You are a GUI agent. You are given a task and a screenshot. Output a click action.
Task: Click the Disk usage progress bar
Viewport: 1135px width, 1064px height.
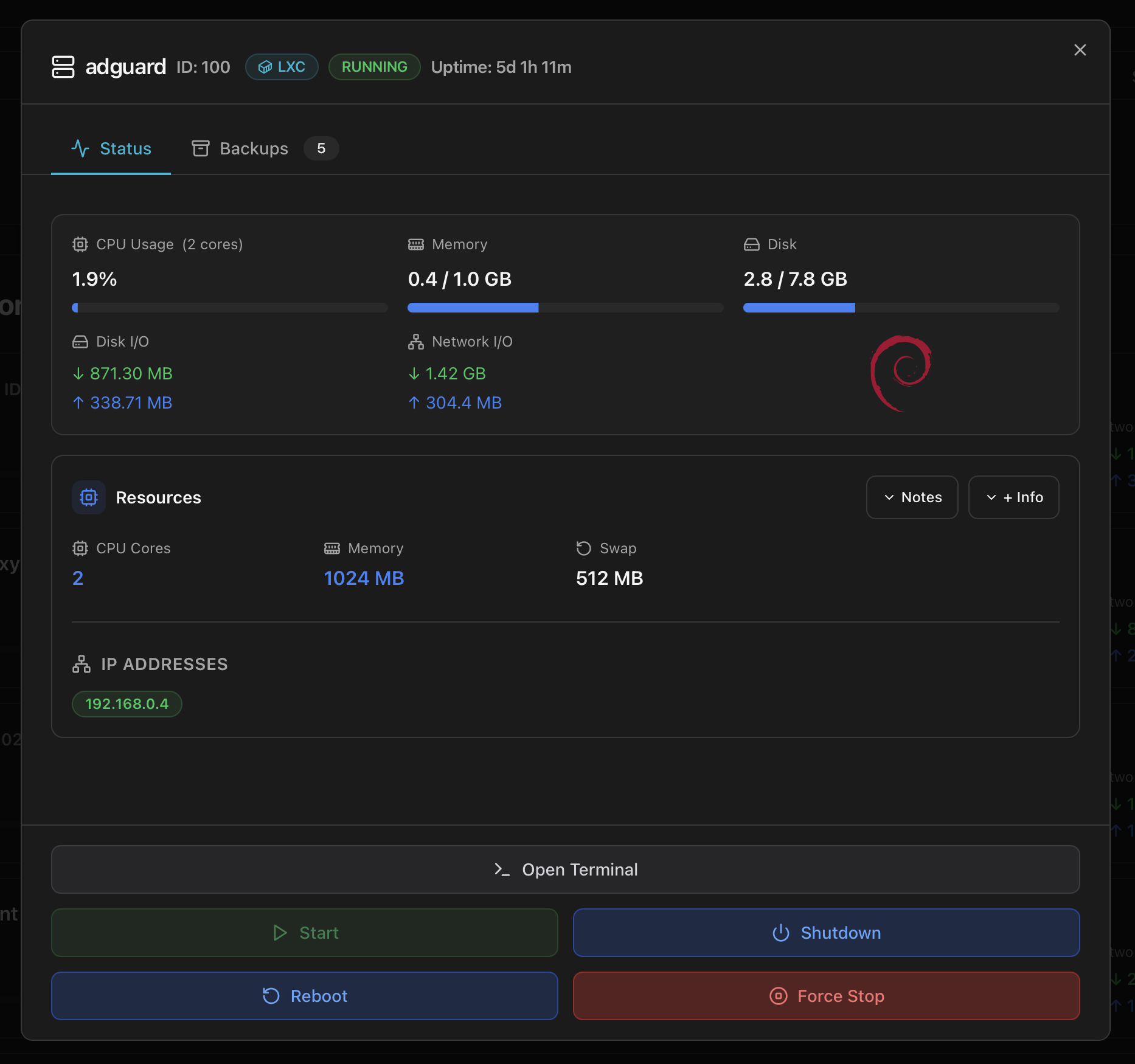pyautogui.click(x=901, y=308)
